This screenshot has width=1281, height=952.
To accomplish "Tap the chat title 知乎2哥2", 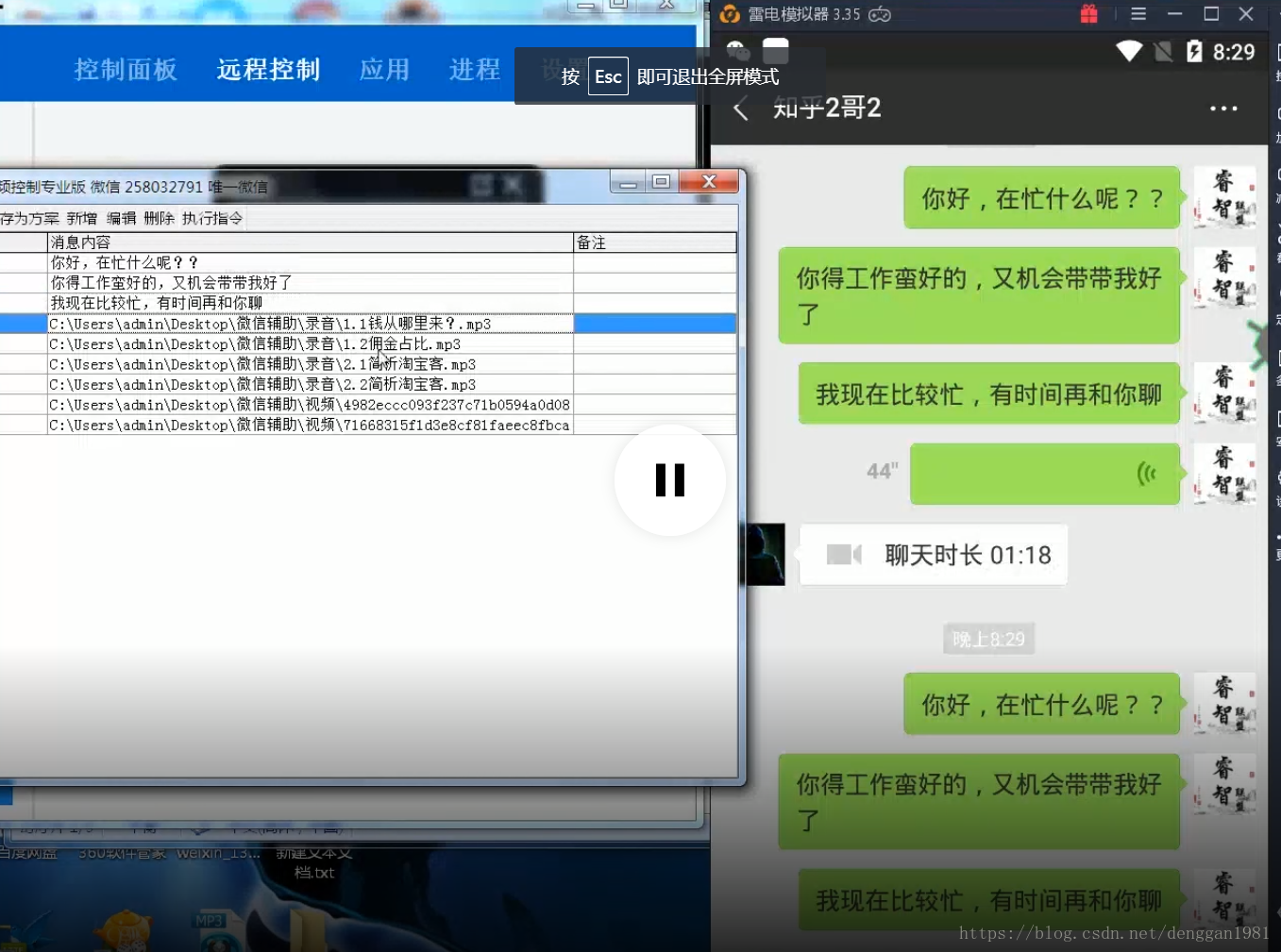I will coord(827,109).
